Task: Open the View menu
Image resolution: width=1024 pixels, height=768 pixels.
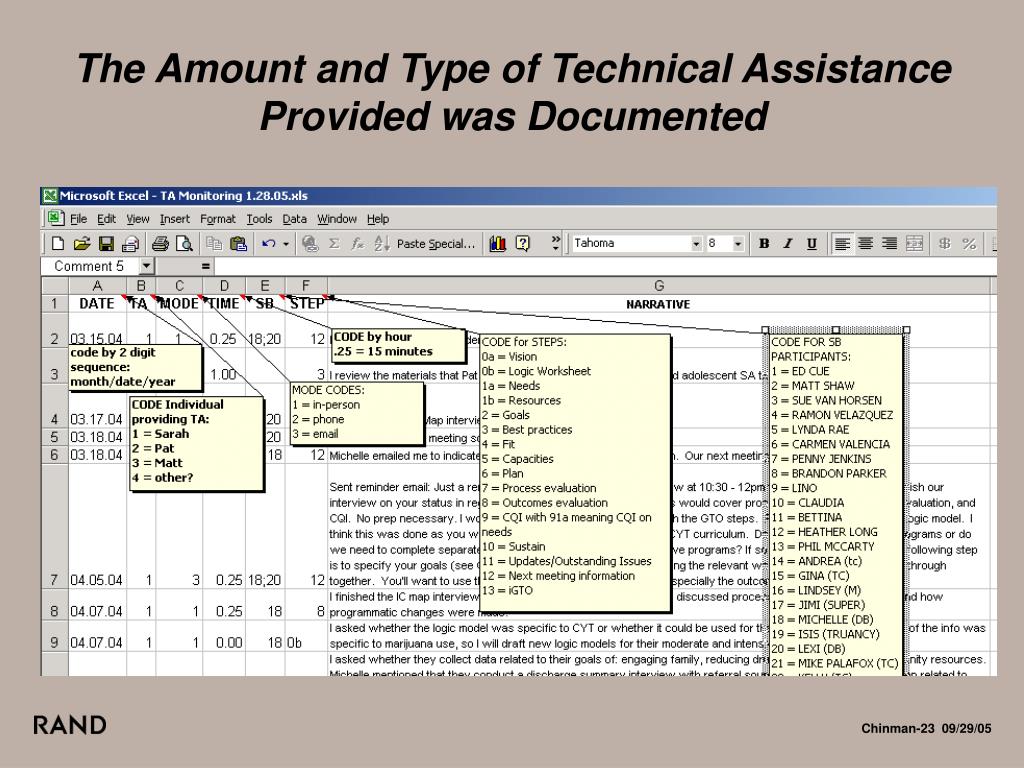Action: tap(138, 219)
